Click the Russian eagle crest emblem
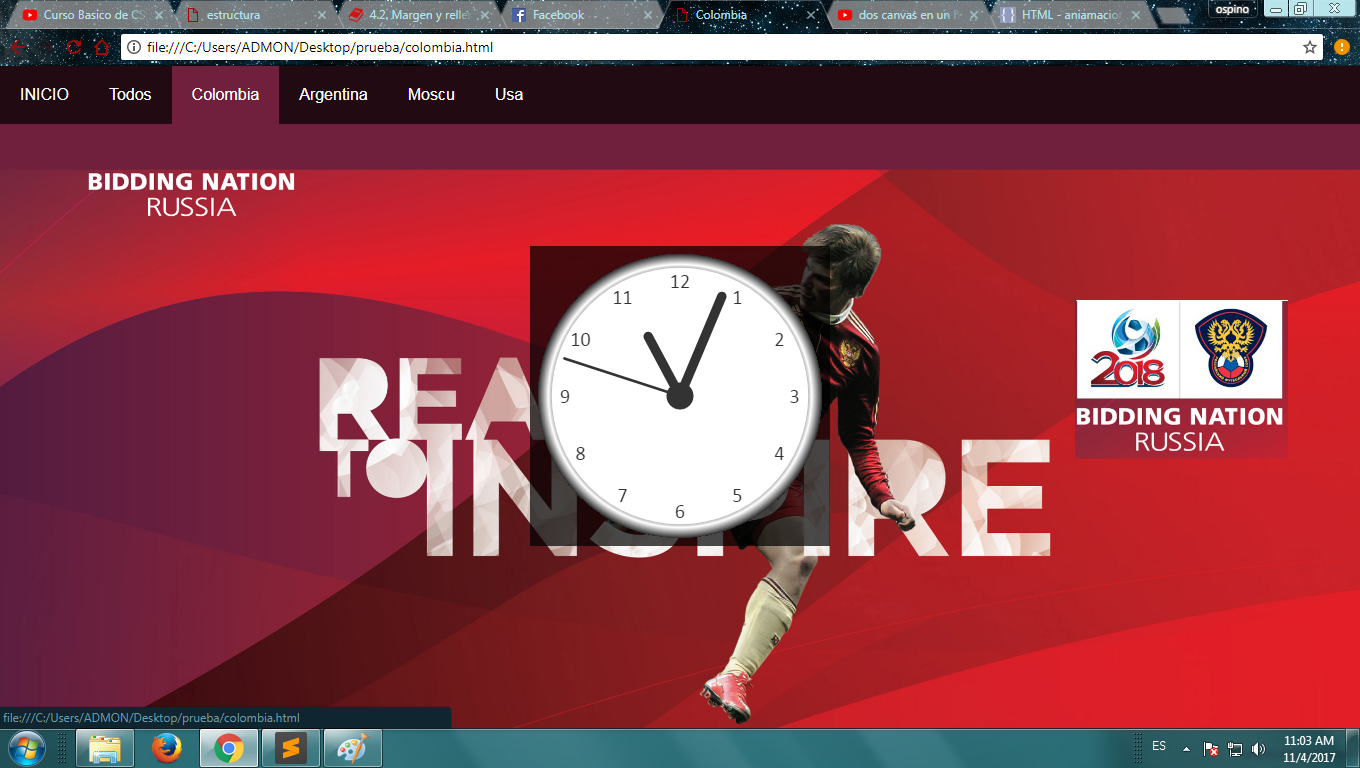This screenshot has height=768, width=1360. point(1231,350)
